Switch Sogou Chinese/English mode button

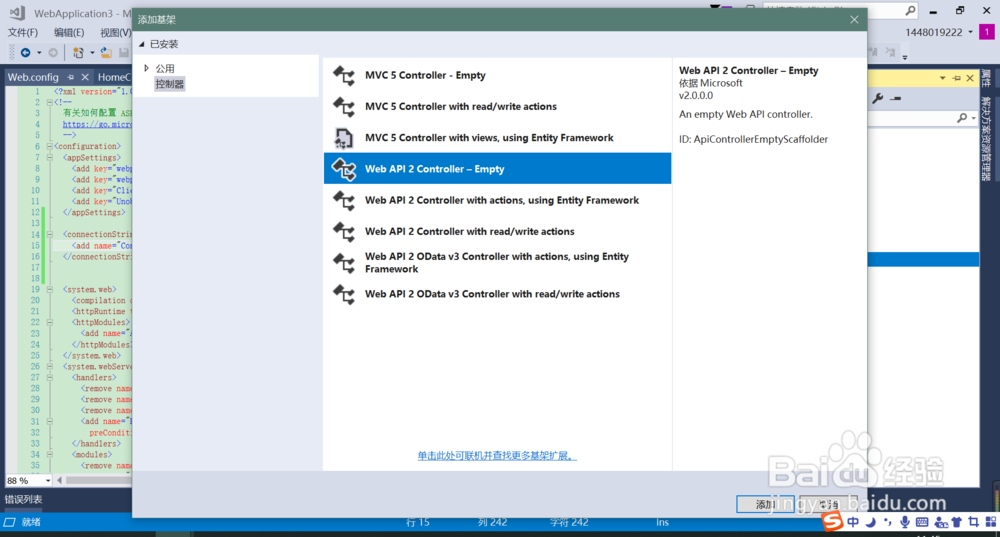click(853, 522)
